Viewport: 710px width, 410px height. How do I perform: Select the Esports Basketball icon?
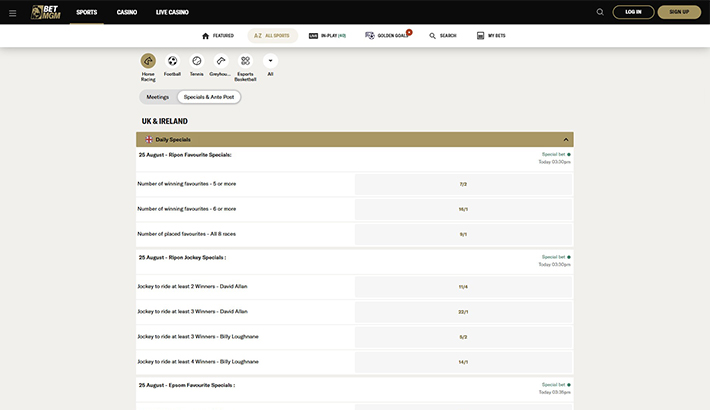click(245, 61)
